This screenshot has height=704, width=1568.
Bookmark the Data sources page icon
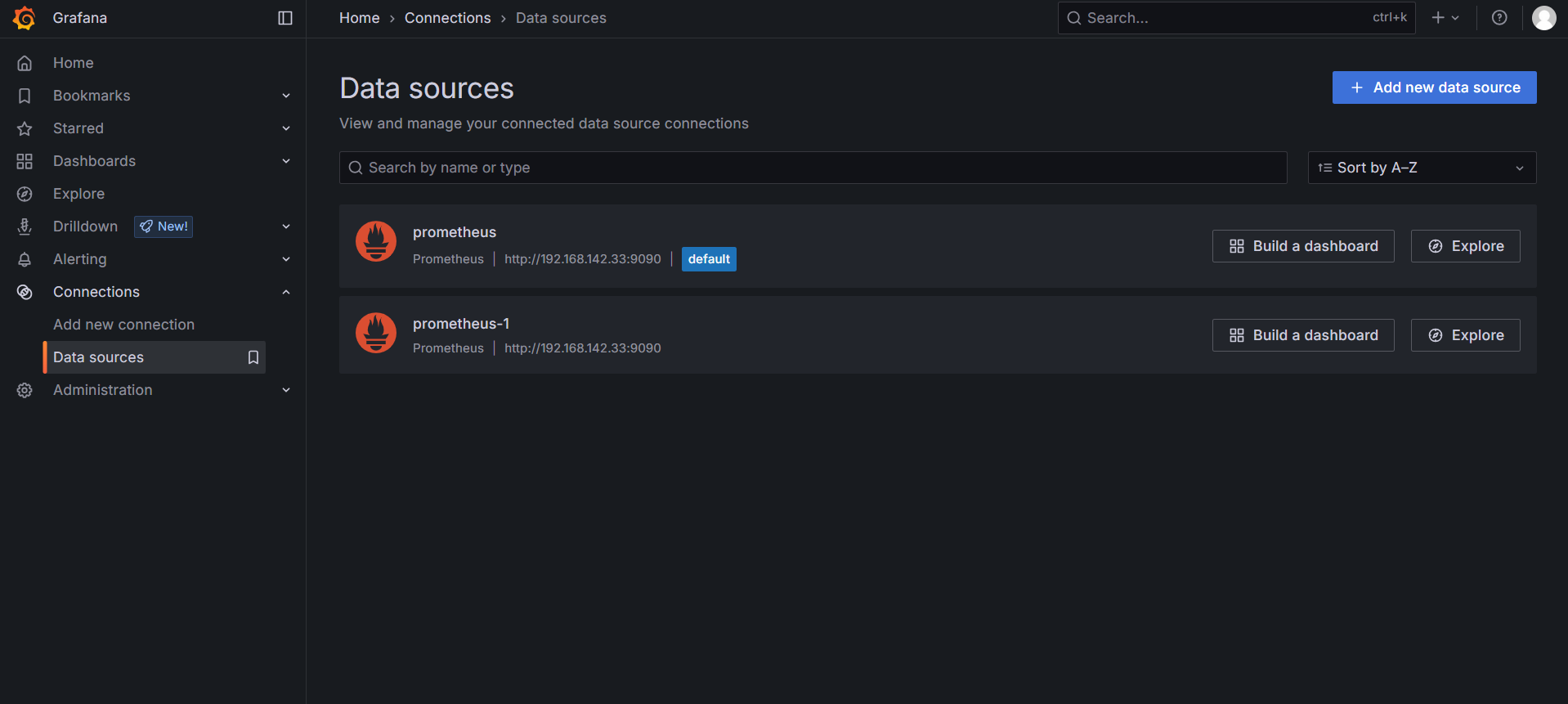point(253,357)
